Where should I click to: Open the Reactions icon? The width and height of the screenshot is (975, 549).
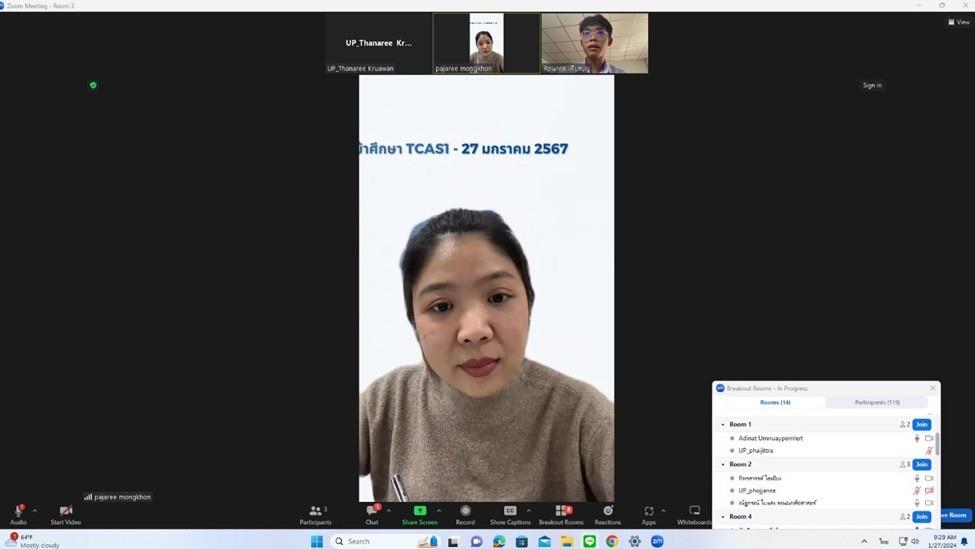(608, 511)
